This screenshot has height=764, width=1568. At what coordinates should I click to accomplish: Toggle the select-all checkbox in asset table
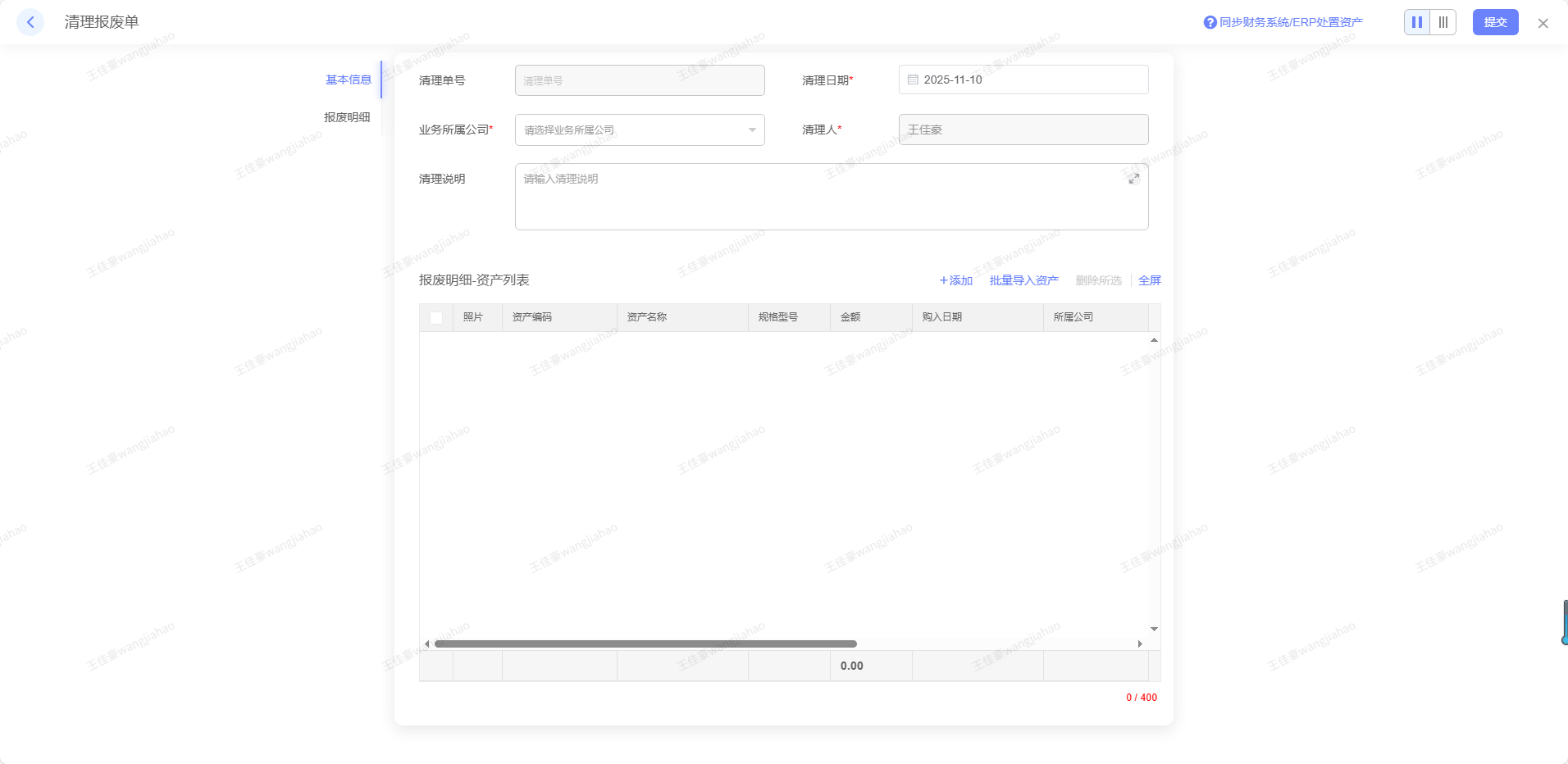[436, 317]
